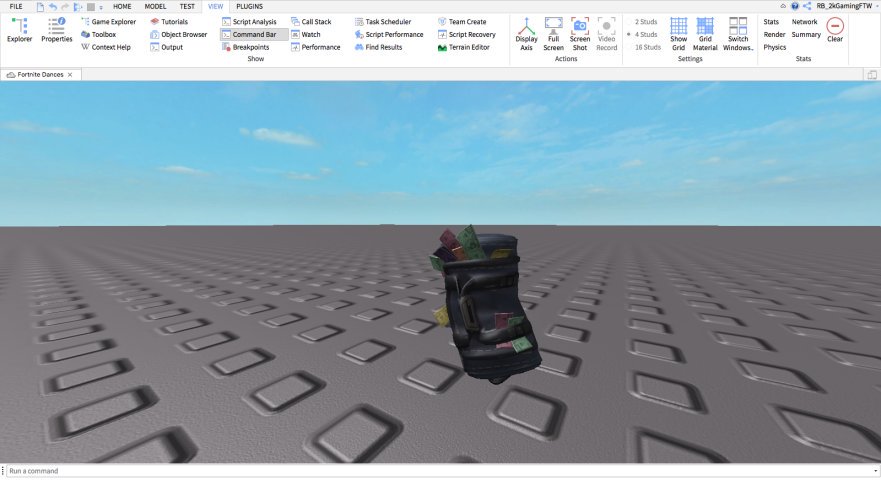The width and height of the screenshot is (881, 496).
Task: Open the Context Help window
Action: point(106,47)
